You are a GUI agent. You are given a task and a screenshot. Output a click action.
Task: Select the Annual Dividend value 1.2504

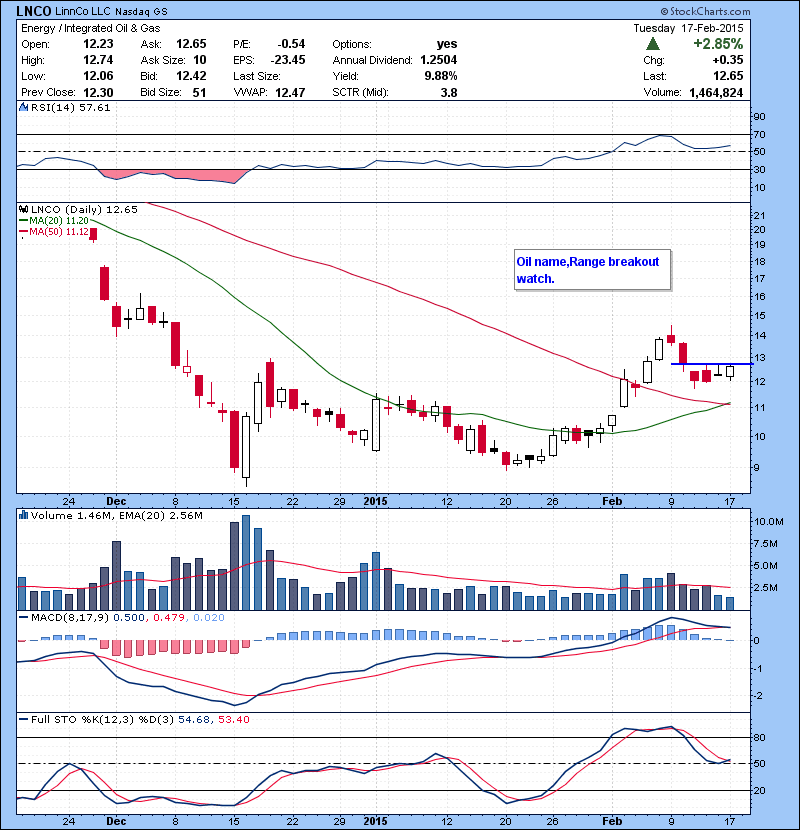438,60
